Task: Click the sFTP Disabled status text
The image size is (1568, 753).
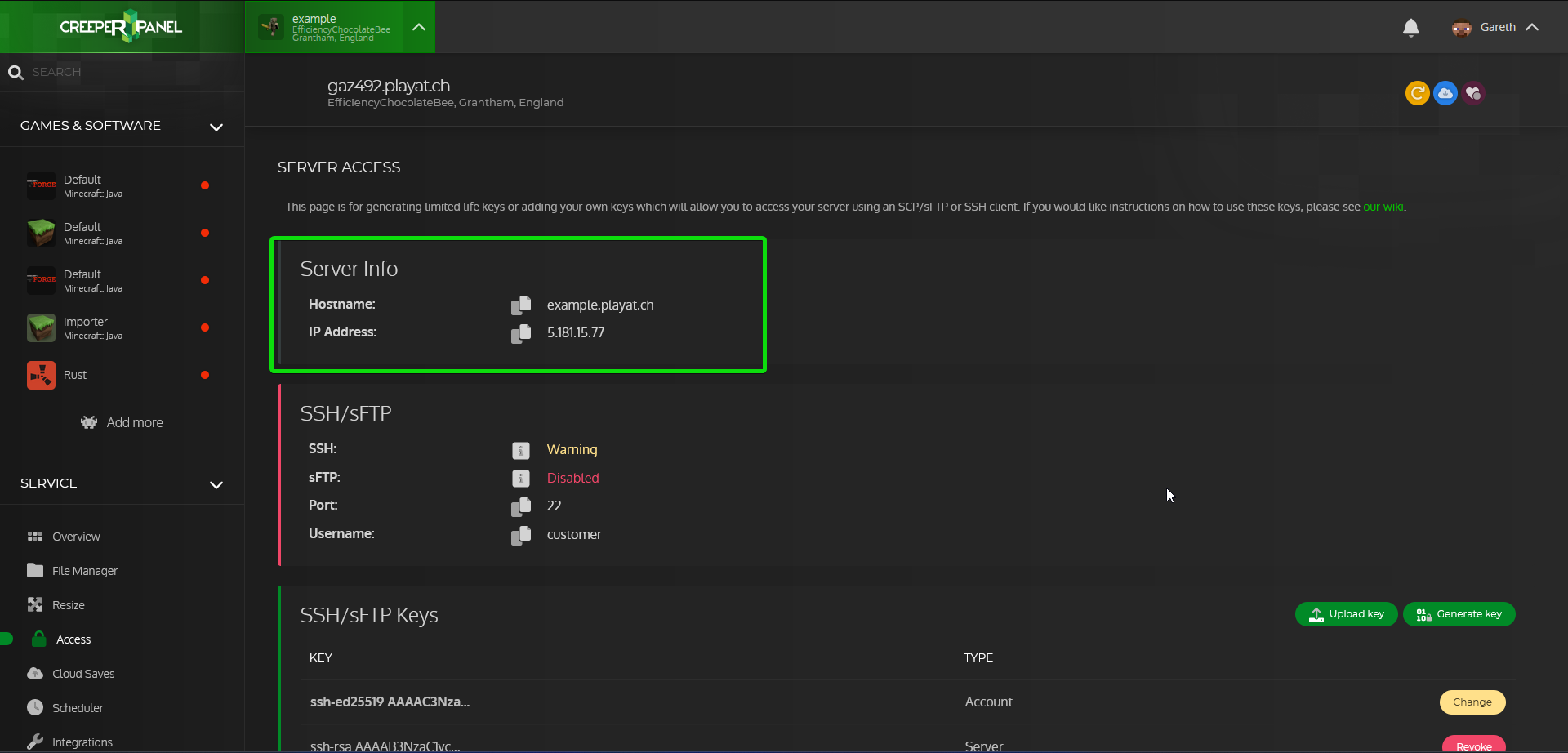Action: click(572, 479)
